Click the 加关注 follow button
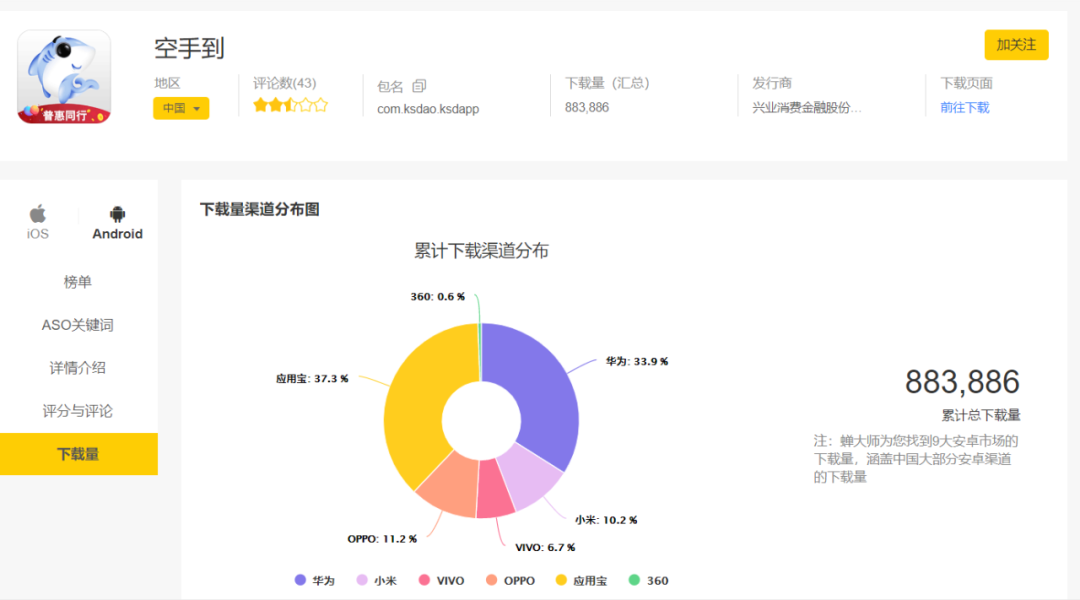 point(1016,45)
